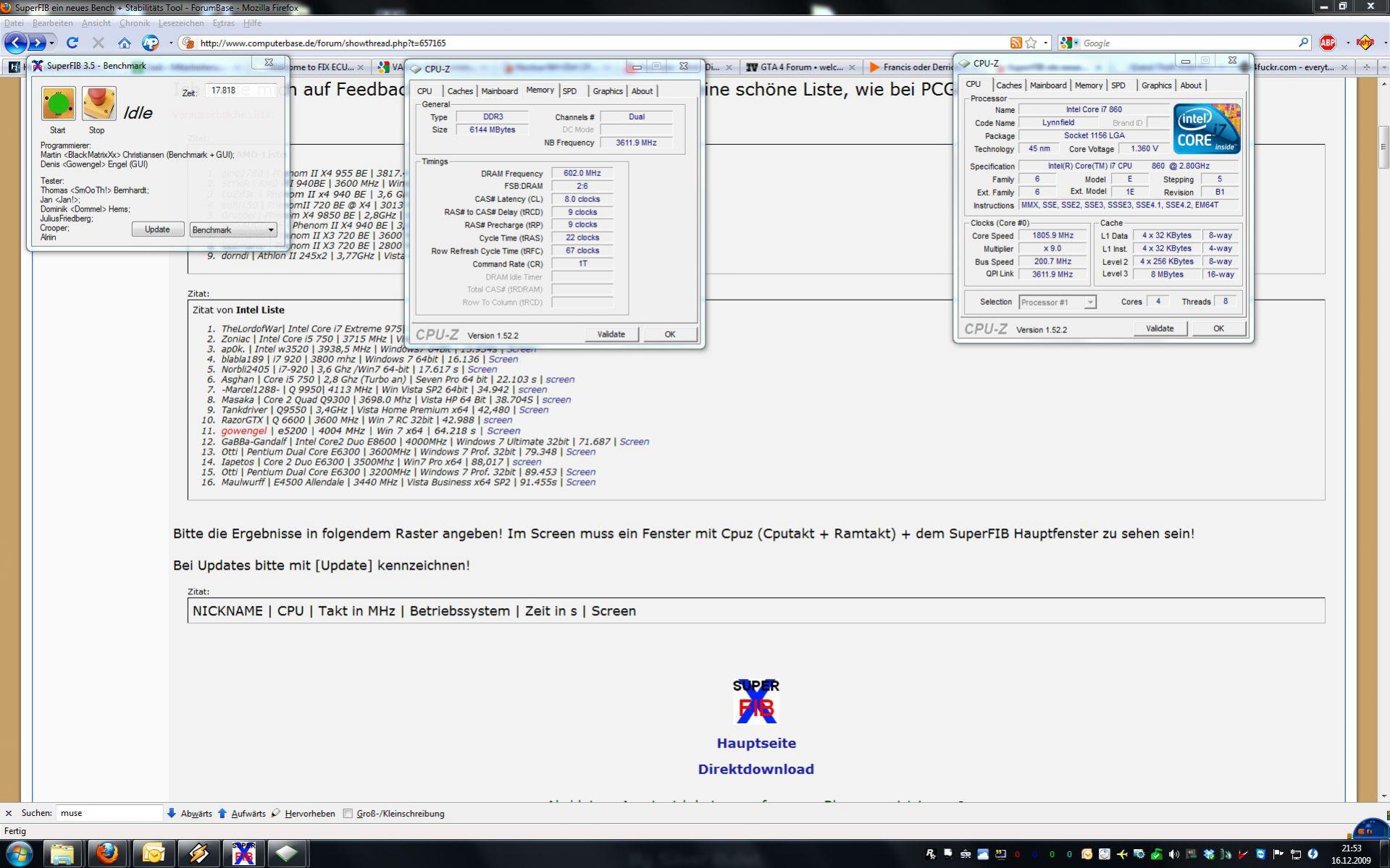Screen dimensions: 1390x868
Task: Click the Firefox home icon
Action: pyautogui.click(x=125, y=43)
